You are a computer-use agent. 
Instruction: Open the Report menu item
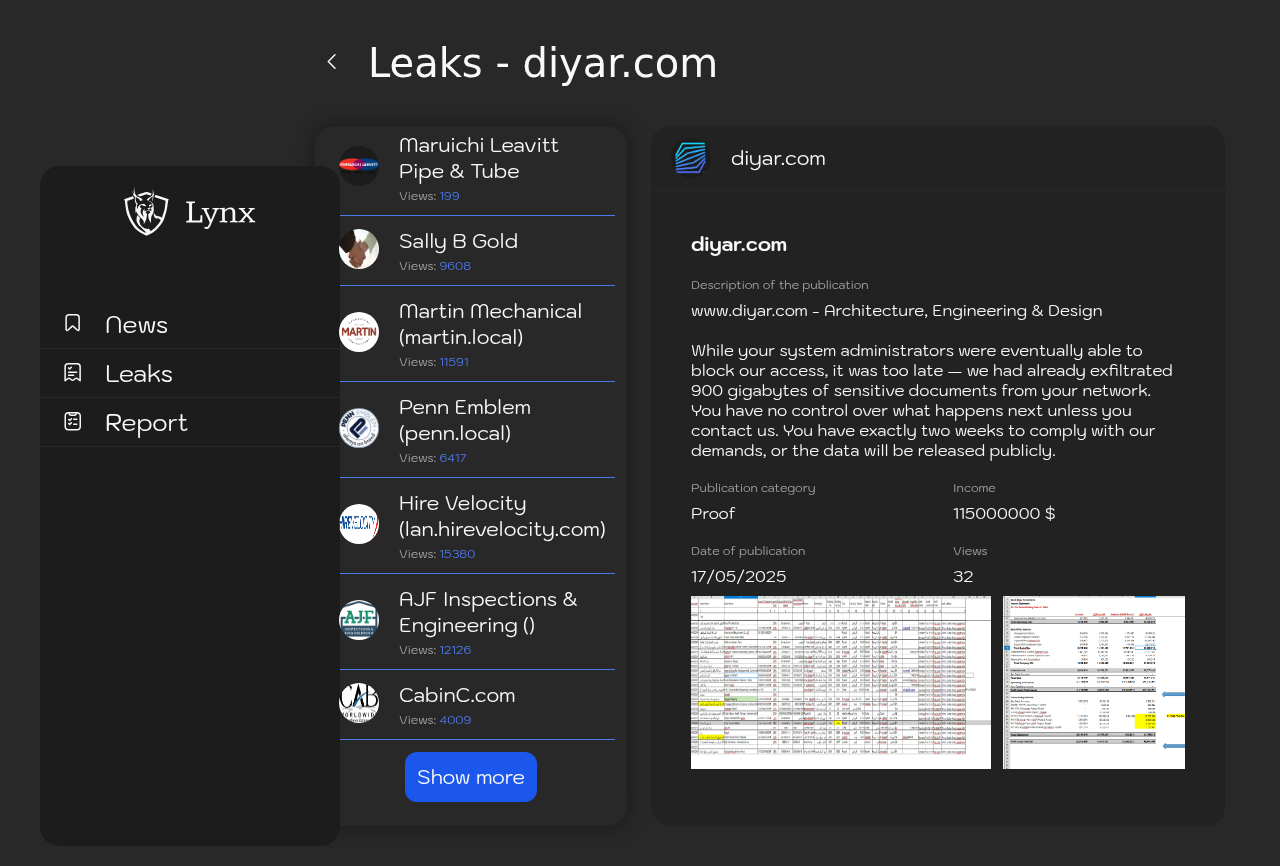click(190, 422)
